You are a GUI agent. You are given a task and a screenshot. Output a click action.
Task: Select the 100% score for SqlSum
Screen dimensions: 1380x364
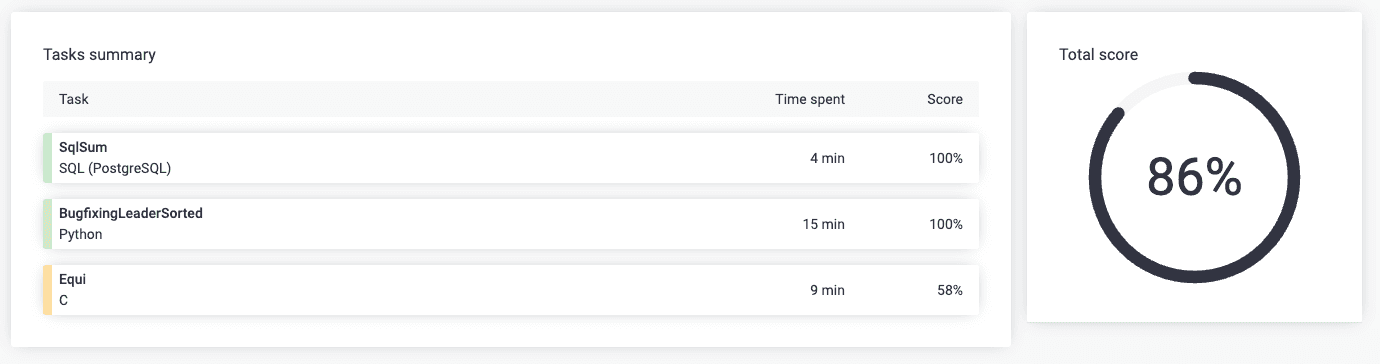pyautogui.click(x=946, y=158)
